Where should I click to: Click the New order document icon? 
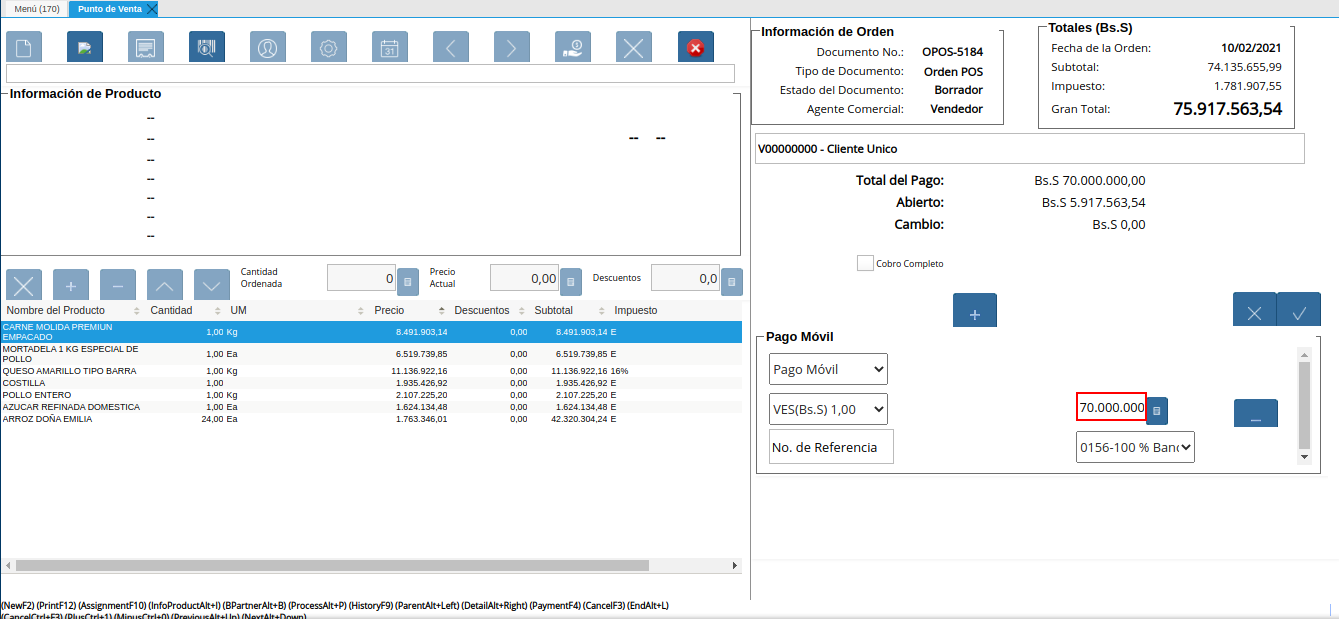24,47
